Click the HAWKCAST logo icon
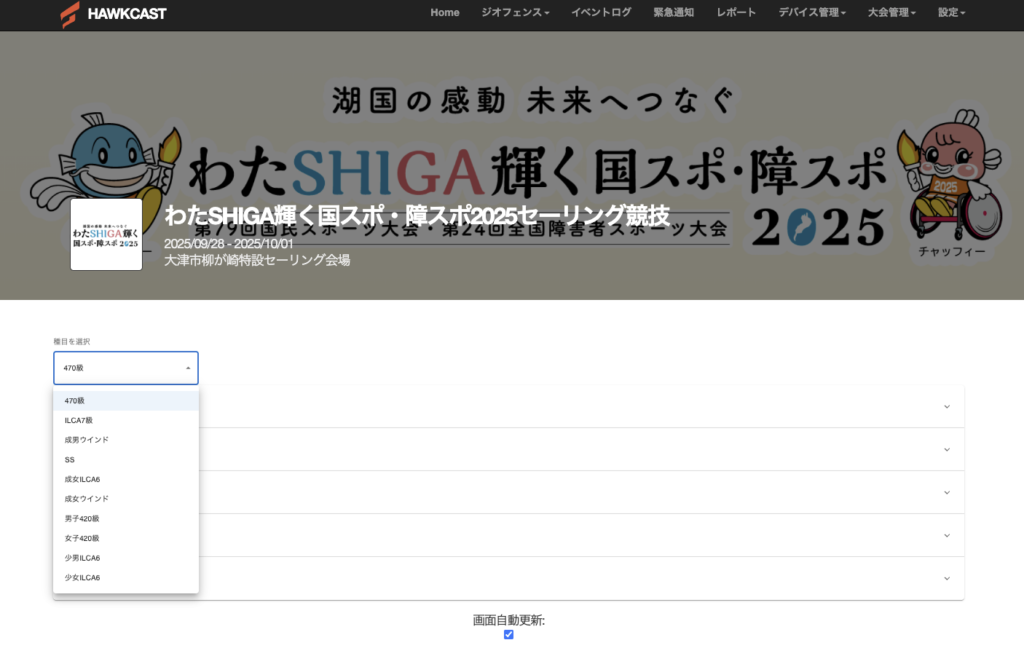1024x648 pixels. coord(69,14)
